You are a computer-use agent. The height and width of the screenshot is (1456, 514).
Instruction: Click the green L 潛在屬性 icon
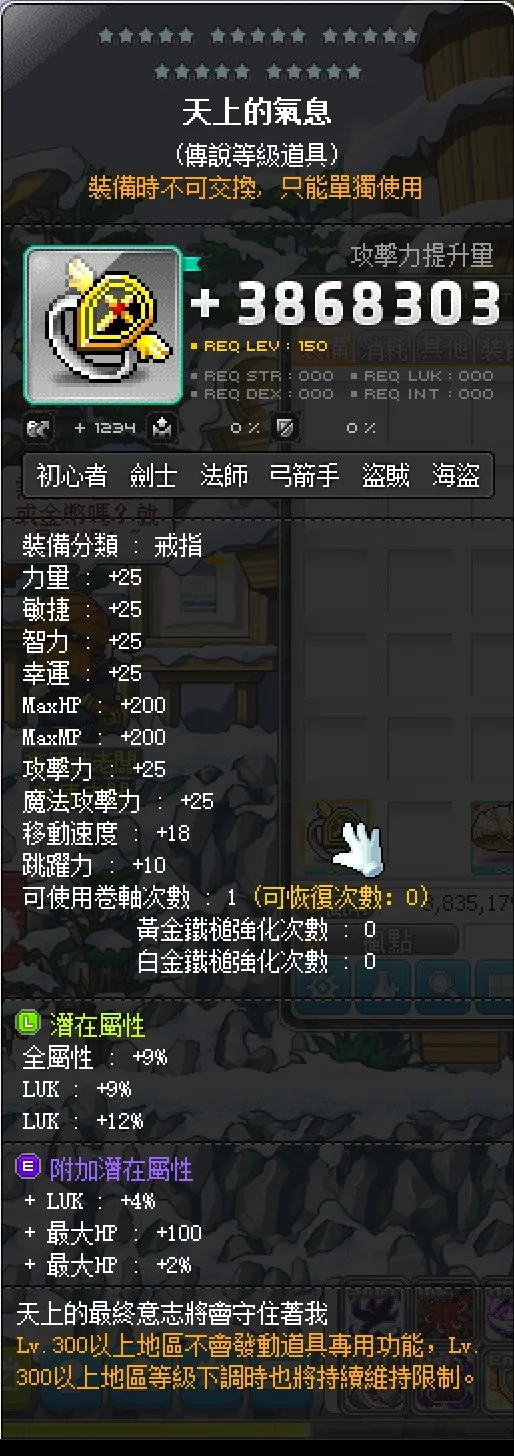point(30,1022)
